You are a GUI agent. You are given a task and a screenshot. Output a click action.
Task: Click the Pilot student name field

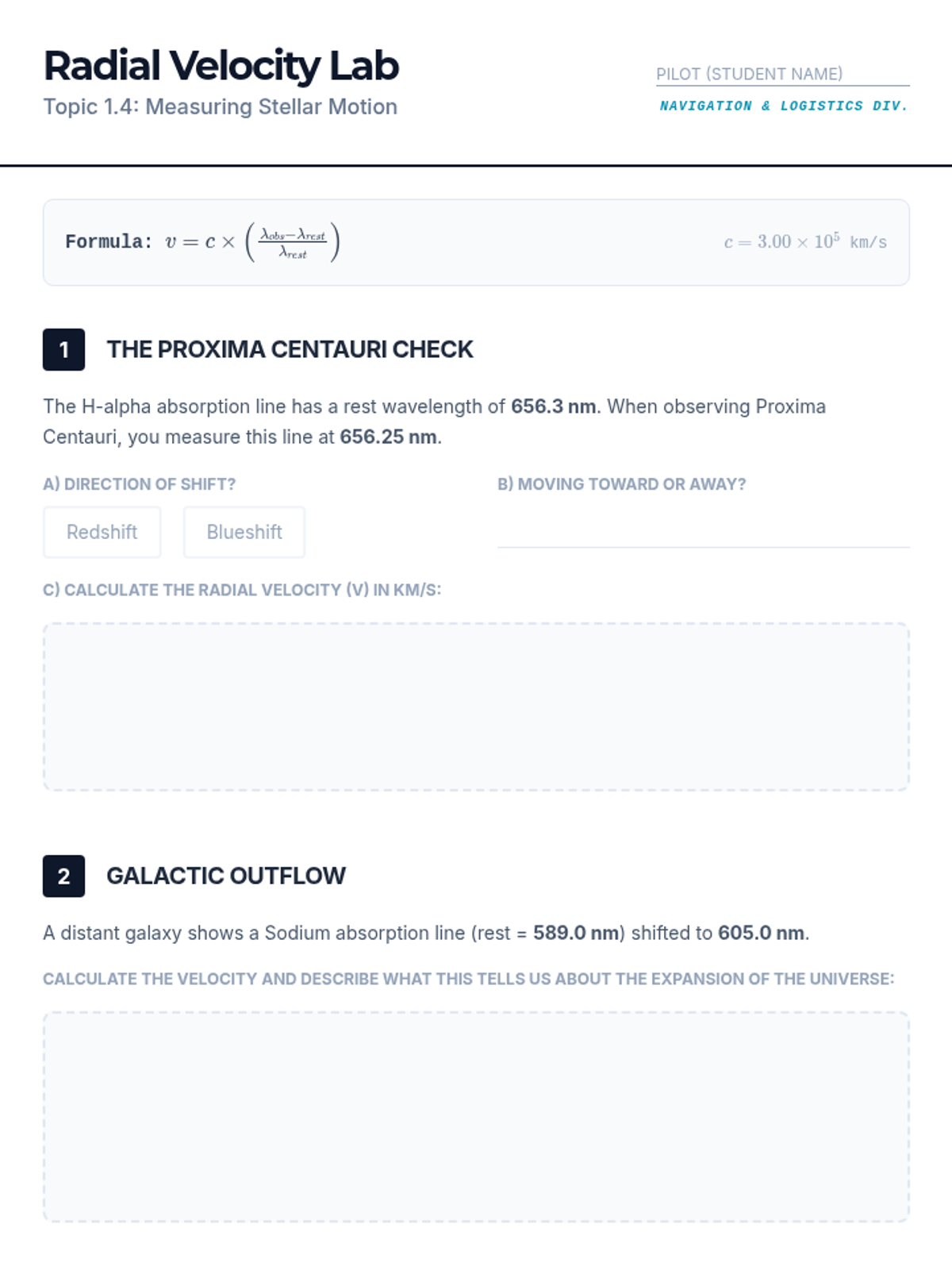[x=782, y=74]
